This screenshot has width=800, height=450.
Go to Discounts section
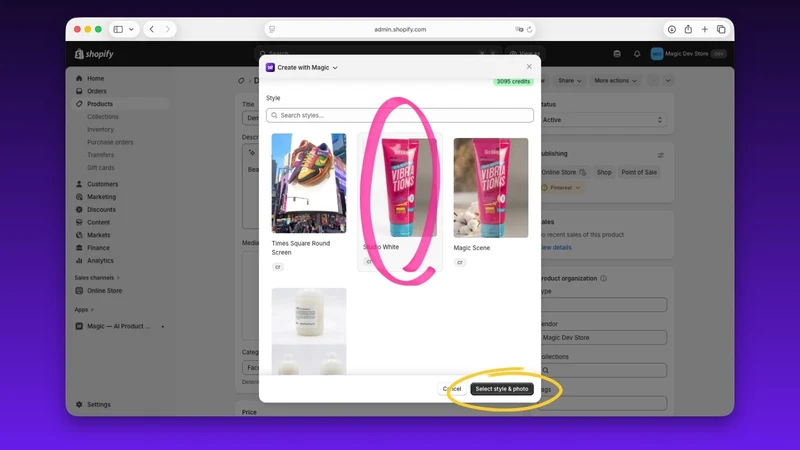[x=101, y=210]
